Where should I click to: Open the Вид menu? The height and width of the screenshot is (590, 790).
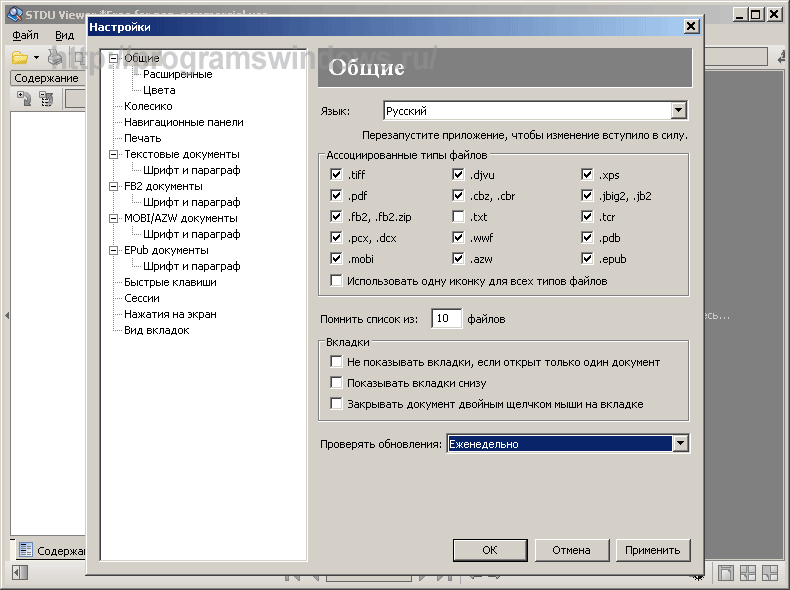[x=64, y=35]
